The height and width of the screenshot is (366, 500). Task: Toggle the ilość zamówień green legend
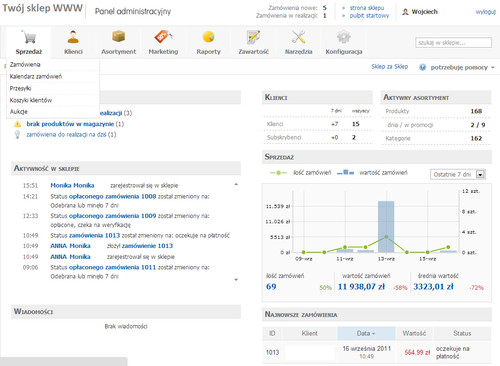(300, 173)
